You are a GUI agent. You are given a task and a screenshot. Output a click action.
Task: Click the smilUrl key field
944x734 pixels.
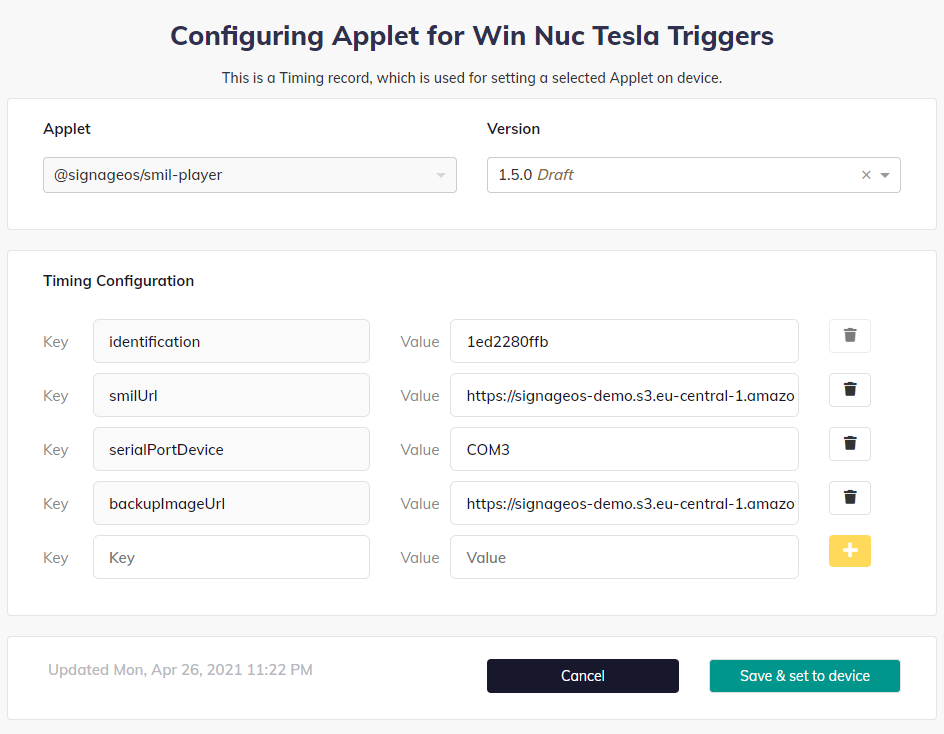231,395
